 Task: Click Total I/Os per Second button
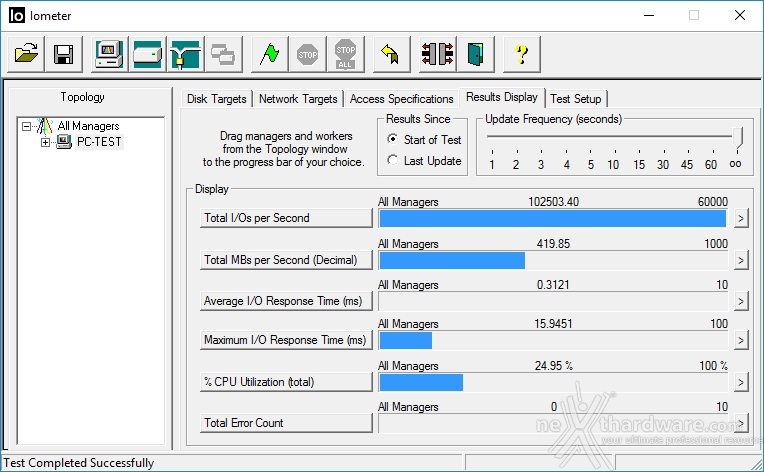(286, 218)
